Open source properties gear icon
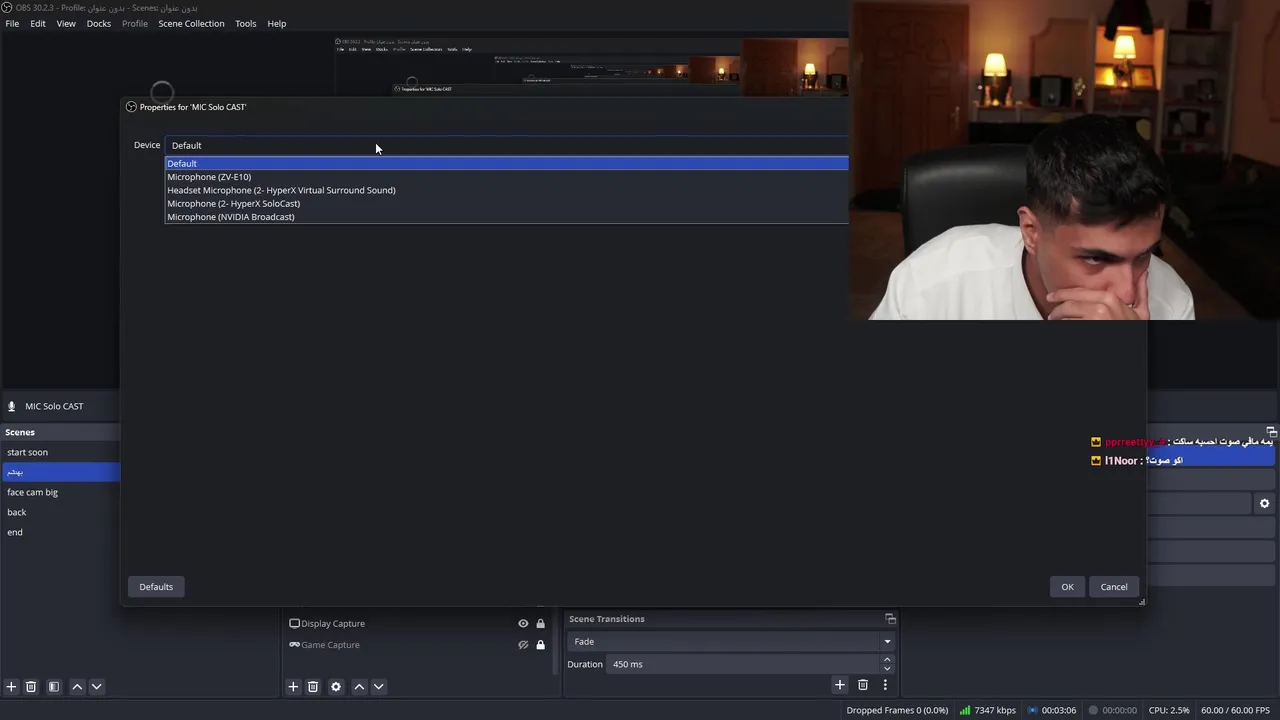This screenshot has width=1280, height=720. pos(336,687)
